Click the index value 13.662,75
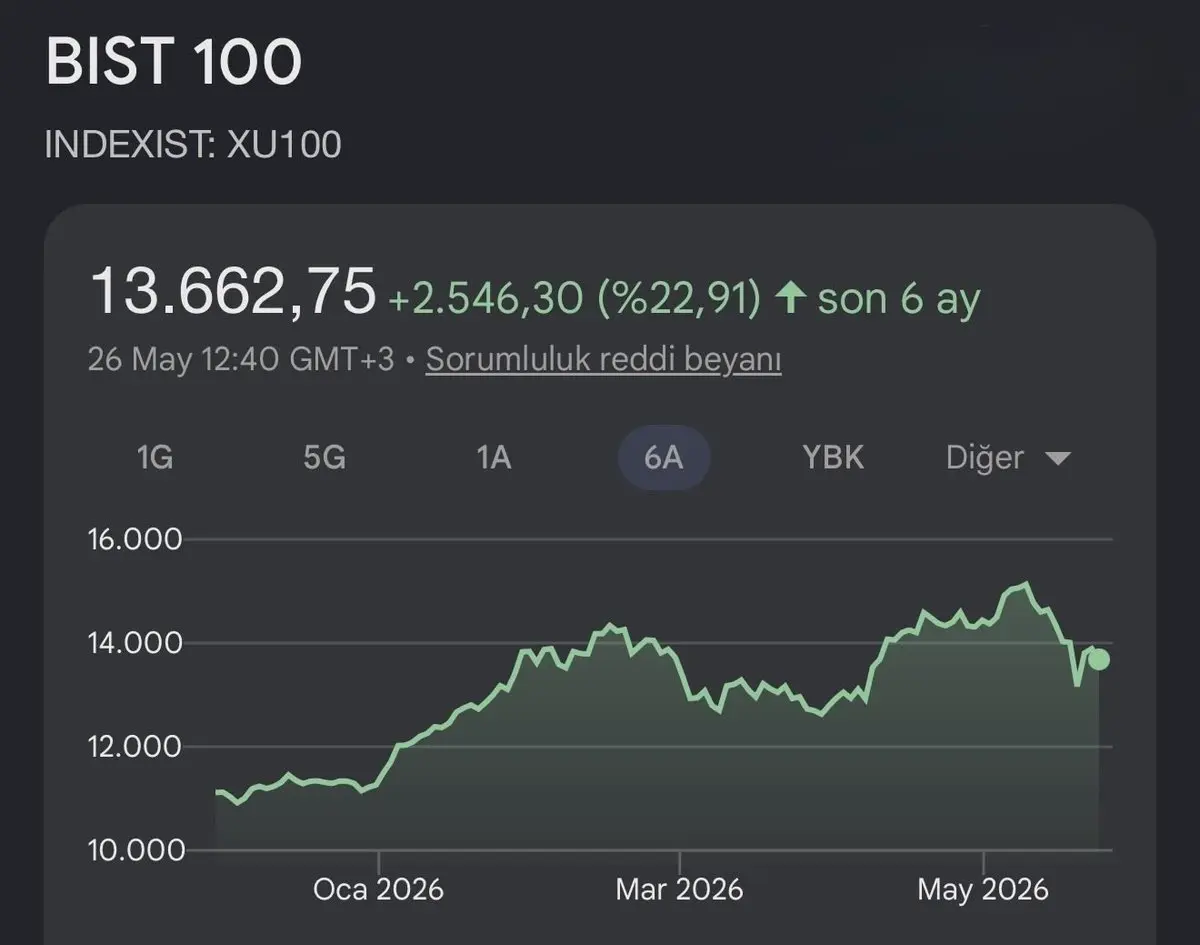 click(233, 291)
